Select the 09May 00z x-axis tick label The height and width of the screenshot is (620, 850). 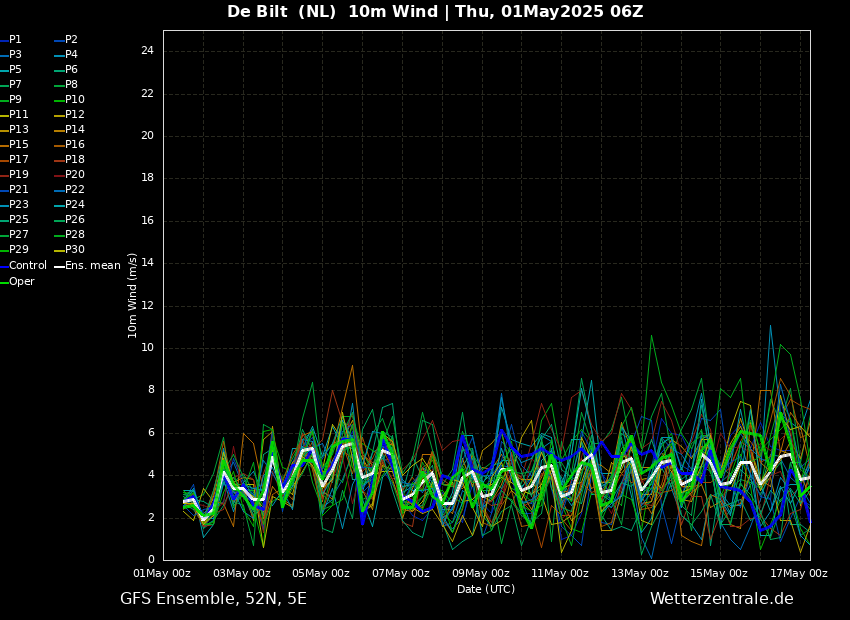[481, 574]
